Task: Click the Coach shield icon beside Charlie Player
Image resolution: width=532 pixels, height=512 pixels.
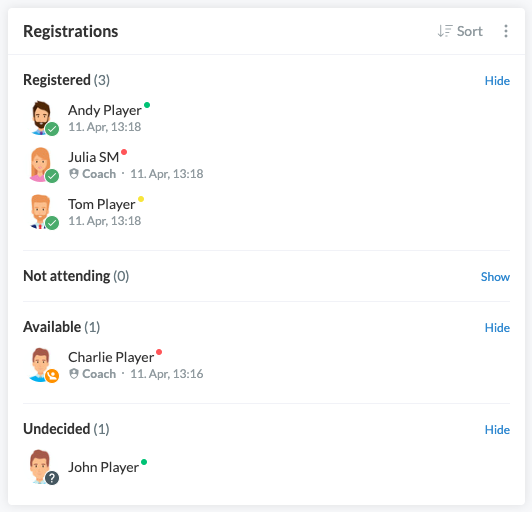Action: (x=74, y=374)
